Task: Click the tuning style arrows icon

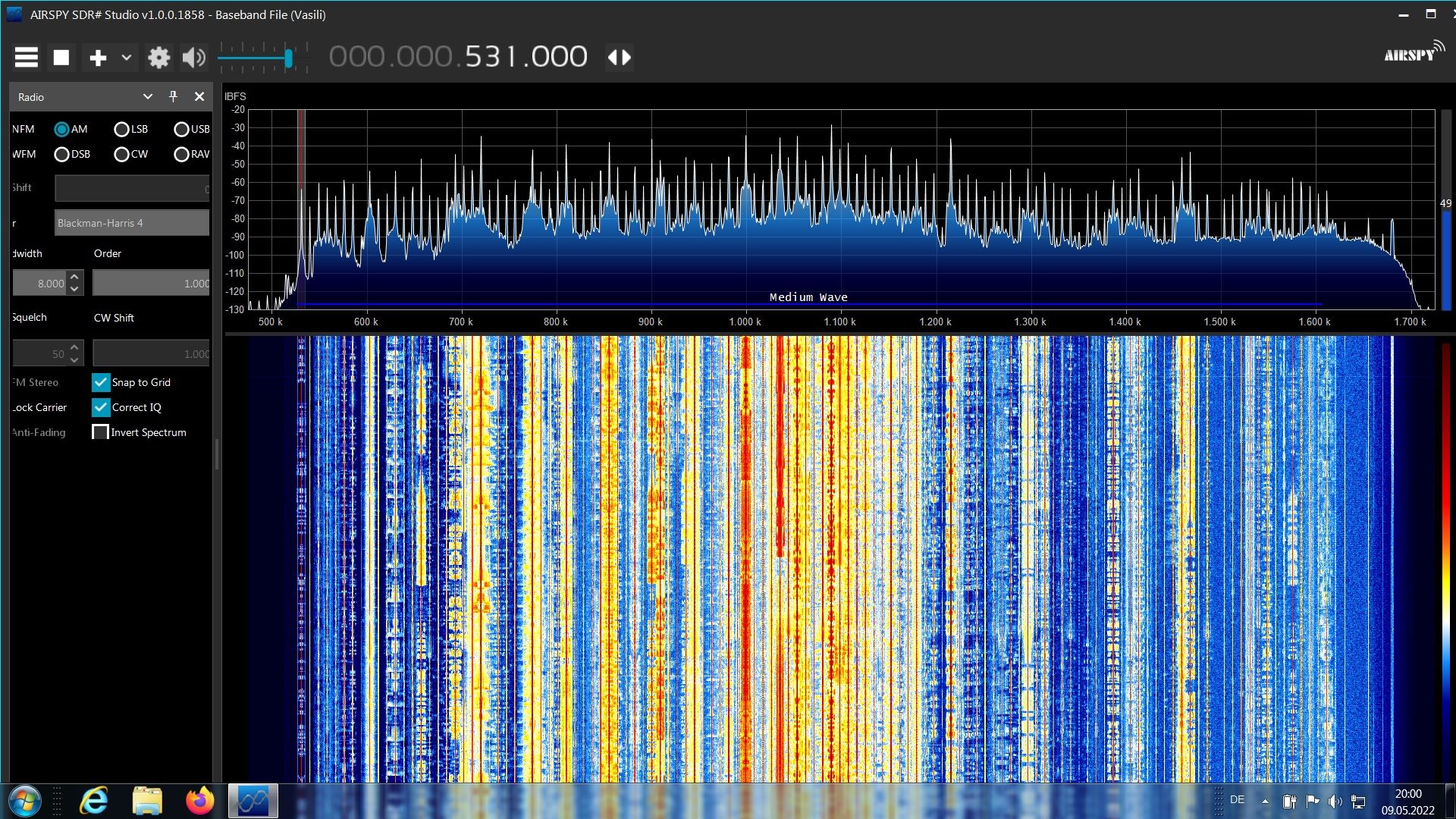Action: 620,58
